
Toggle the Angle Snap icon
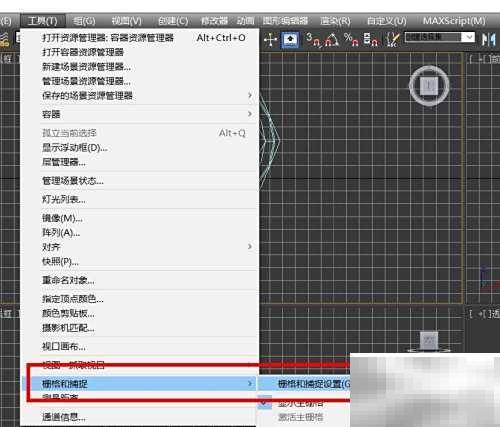click(331, 40)
